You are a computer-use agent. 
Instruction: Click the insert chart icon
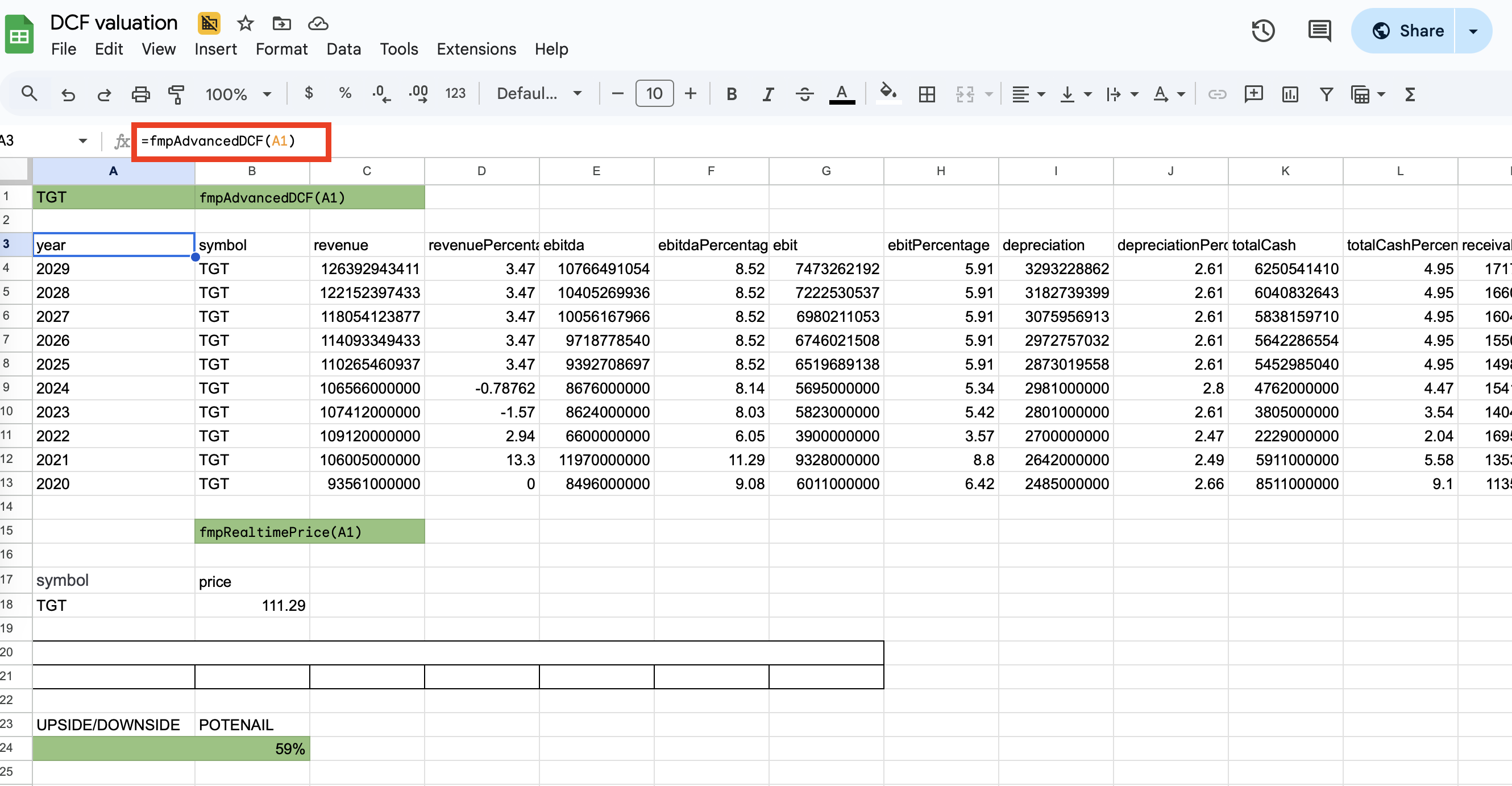pyautogui.click(x=1290, y=94)
